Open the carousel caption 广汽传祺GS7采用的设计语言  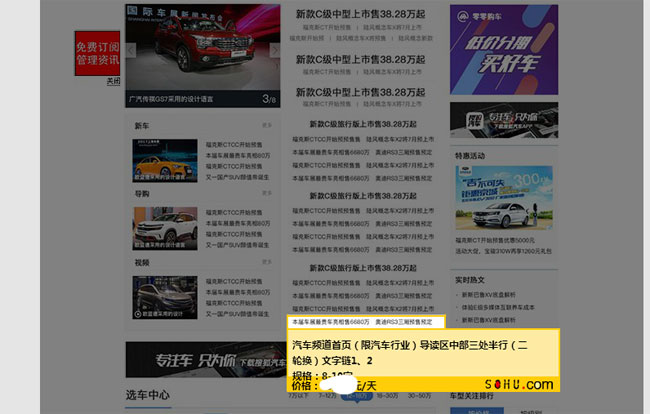point(171,99)
